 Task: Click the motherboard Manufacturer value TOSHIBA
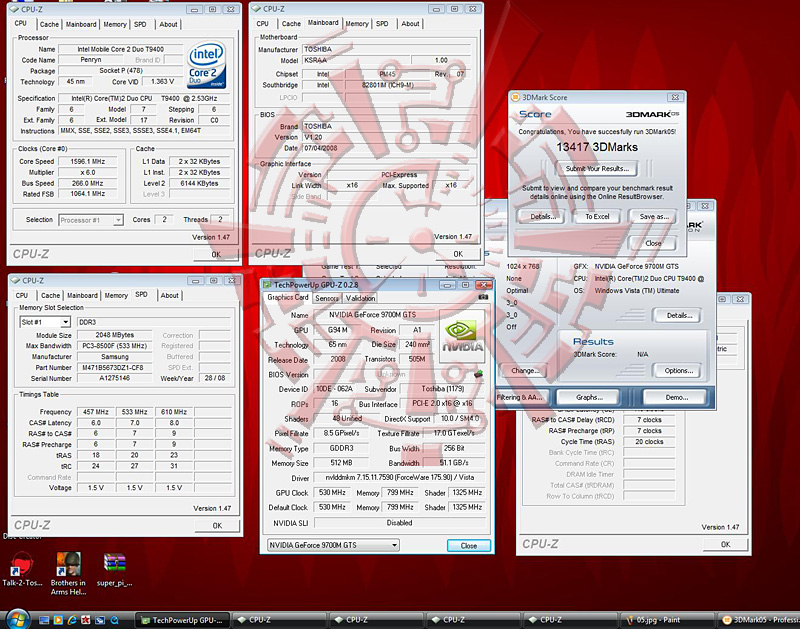(x=386, y=49)
